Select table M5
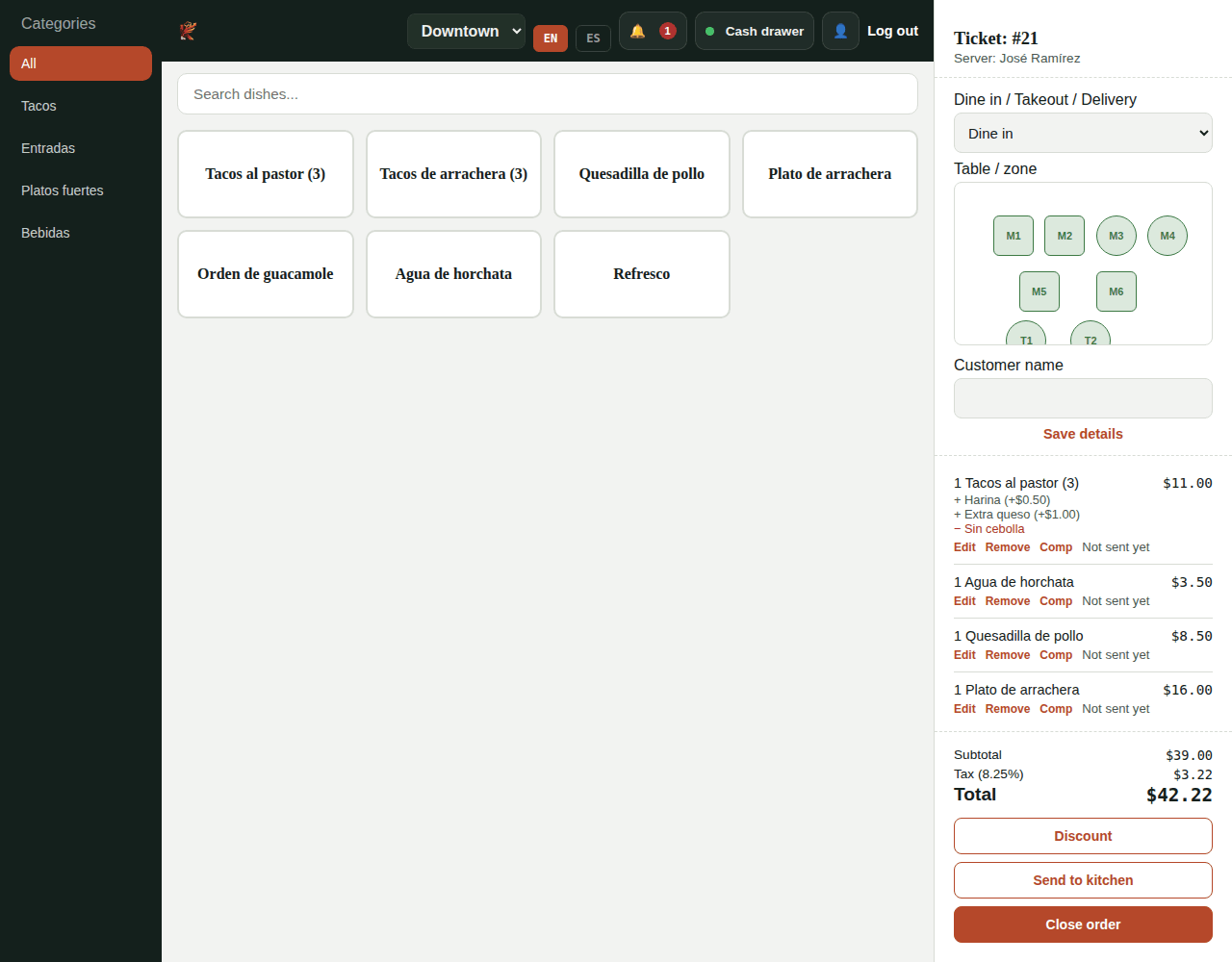 tap(1039, 291)
